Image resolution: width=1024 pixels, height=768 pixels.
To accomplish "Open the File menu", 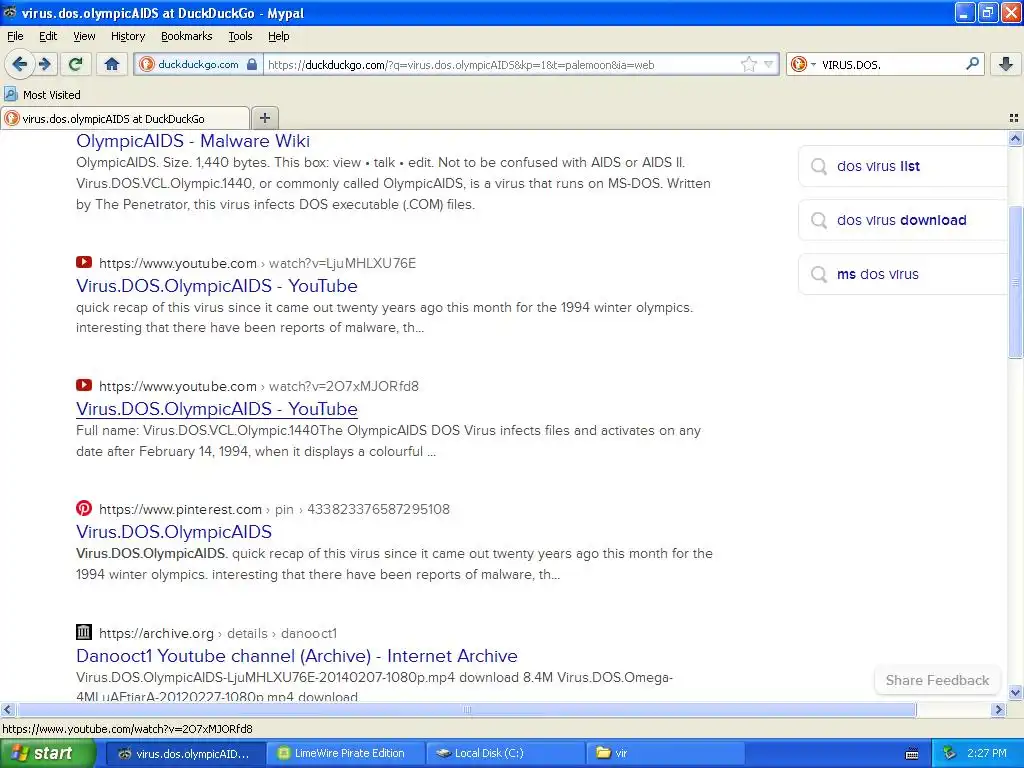I will pos(15,36).
